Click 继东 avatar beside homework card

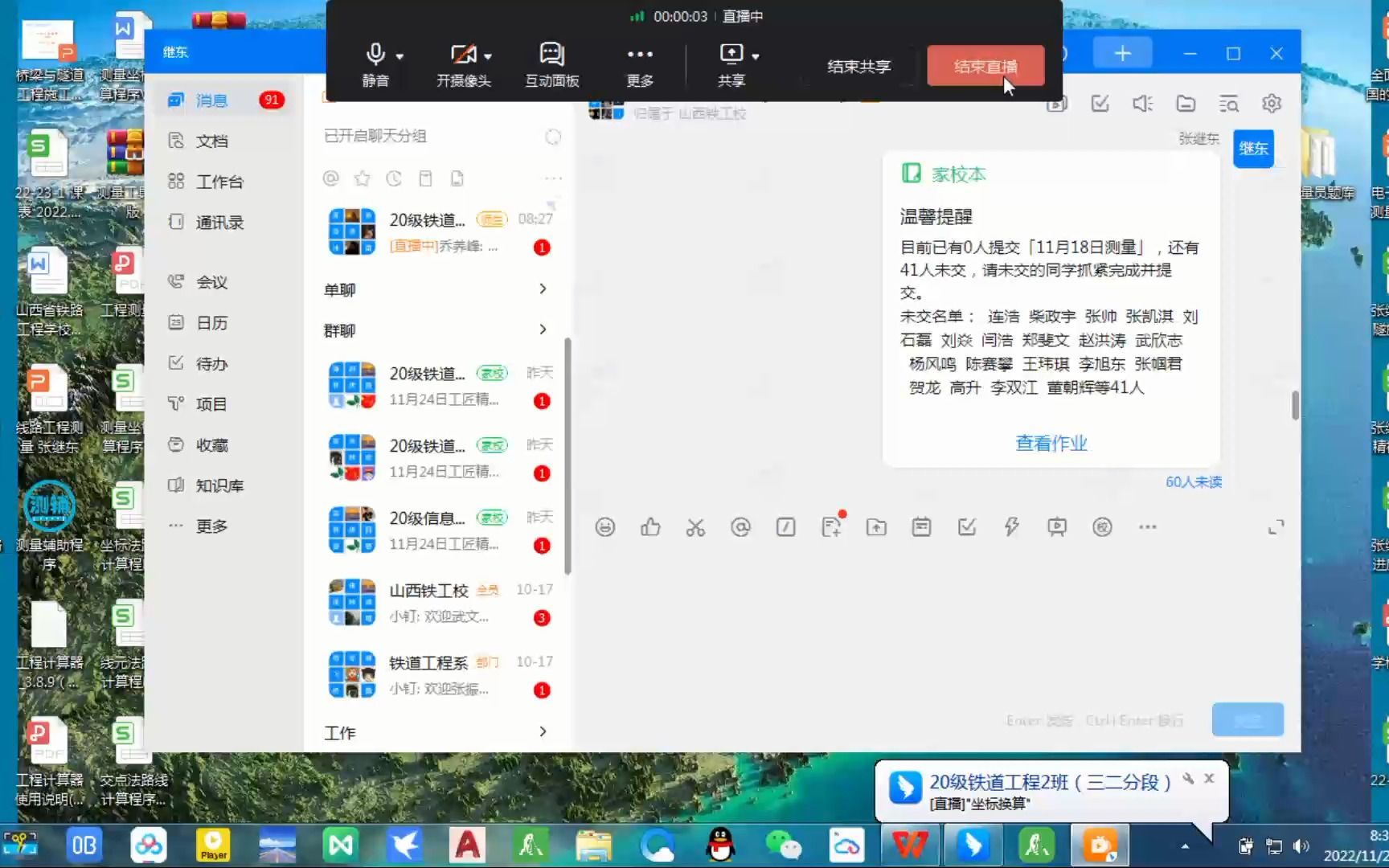pyautogui.click(x=1253, y=148)
